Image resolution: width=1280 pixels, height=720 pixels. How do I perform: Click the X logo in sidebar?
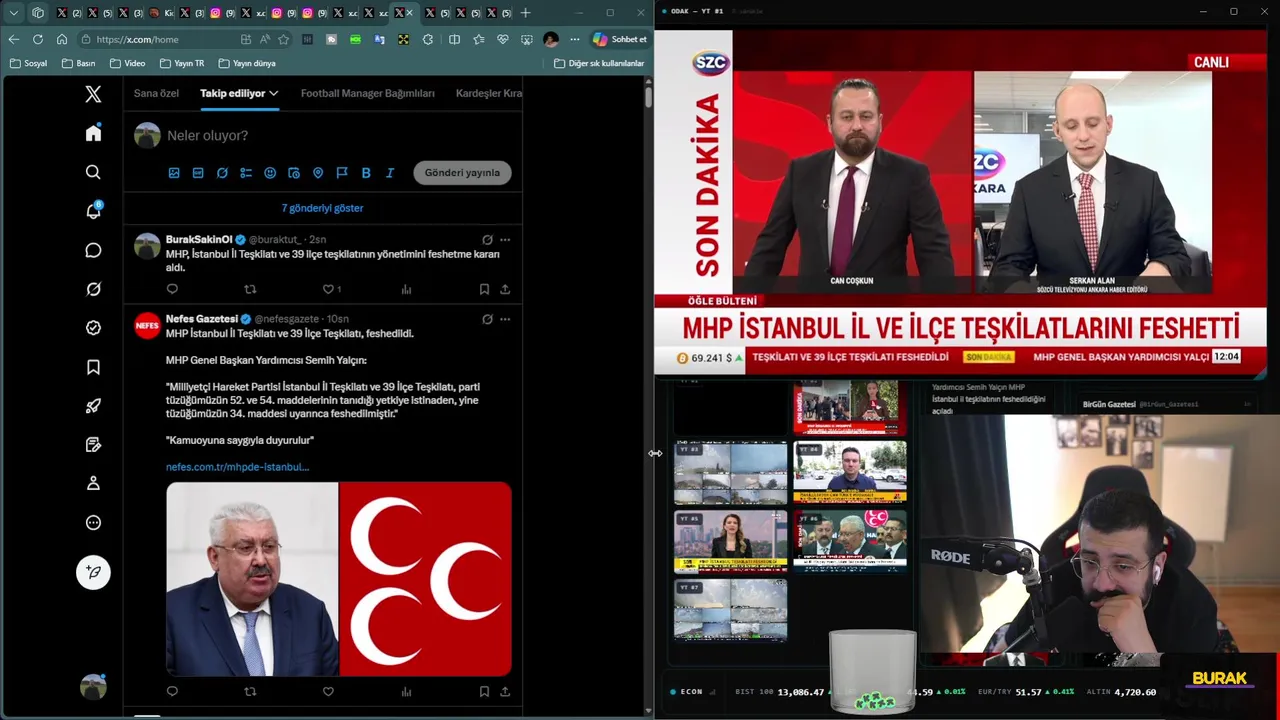click(93, 94)
